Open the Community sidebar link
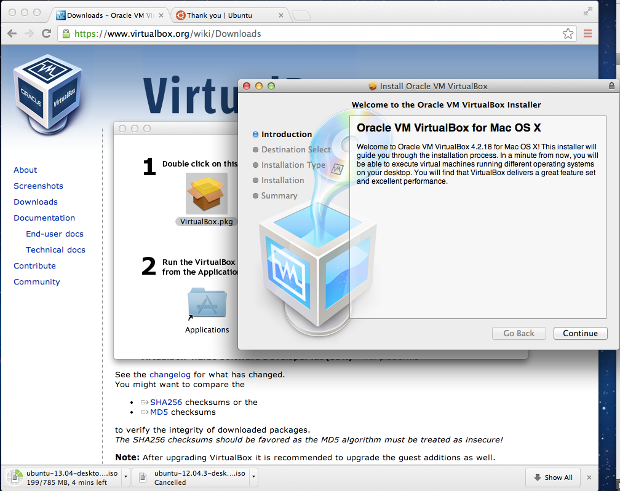 pos(37,282)
